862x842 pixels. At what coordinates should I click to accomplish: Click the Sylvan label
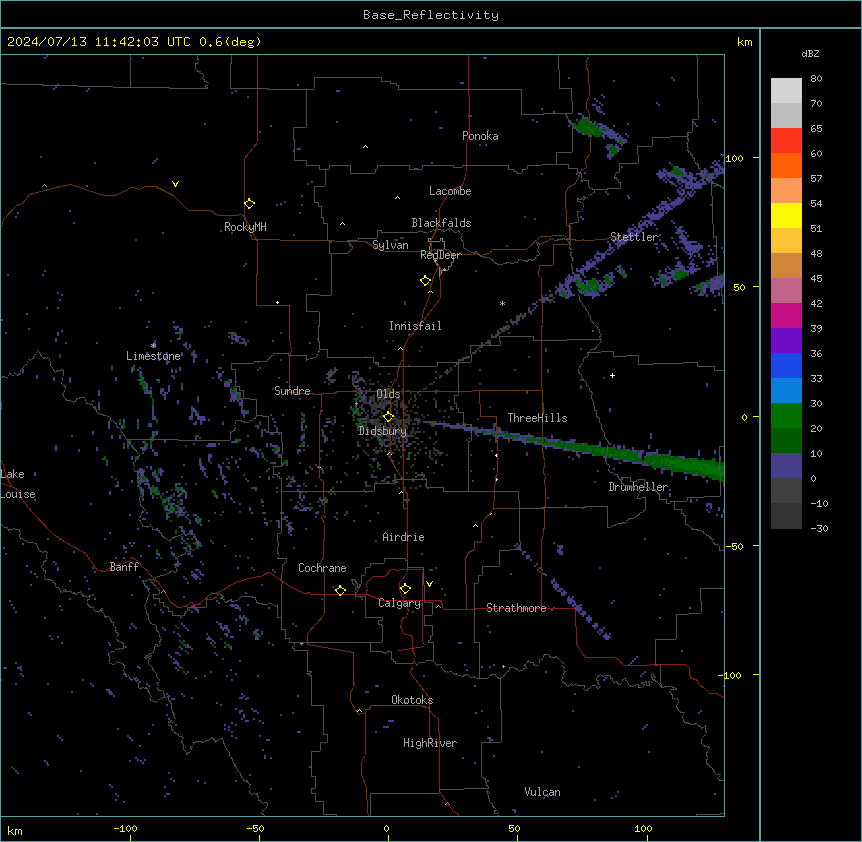coord(390,245)
